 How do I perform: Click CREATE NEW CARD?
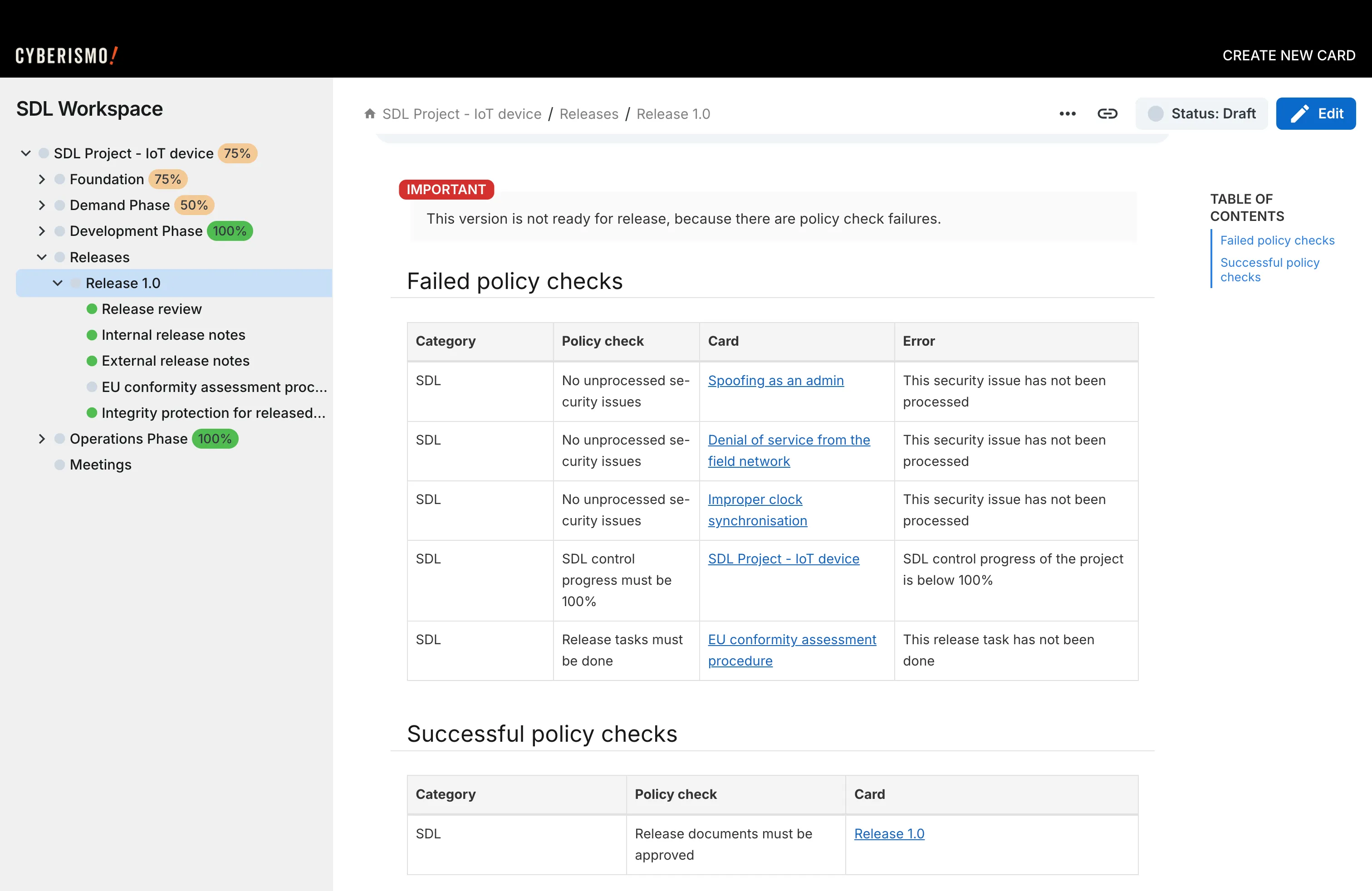(x=1289, y=55)
